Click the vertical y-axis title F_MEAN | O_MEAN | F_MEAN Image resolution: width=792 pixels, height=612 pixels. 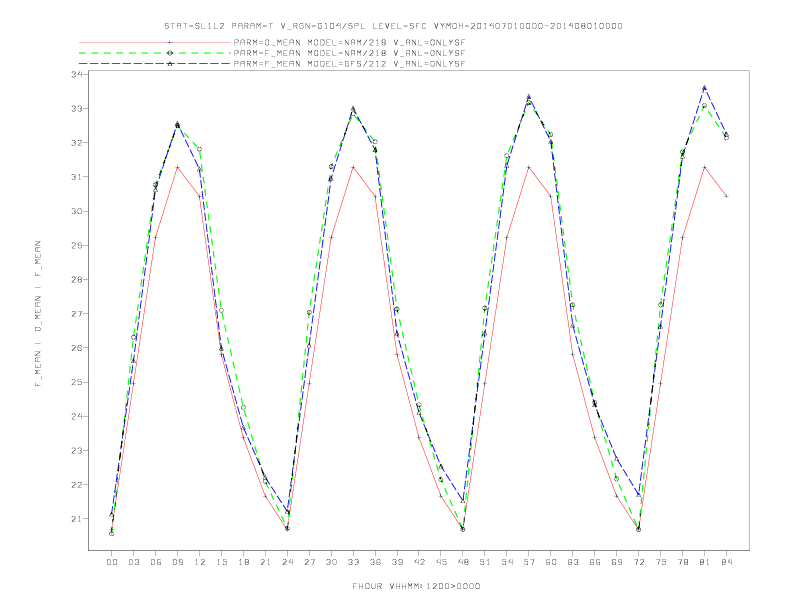(x=38, y=314)
